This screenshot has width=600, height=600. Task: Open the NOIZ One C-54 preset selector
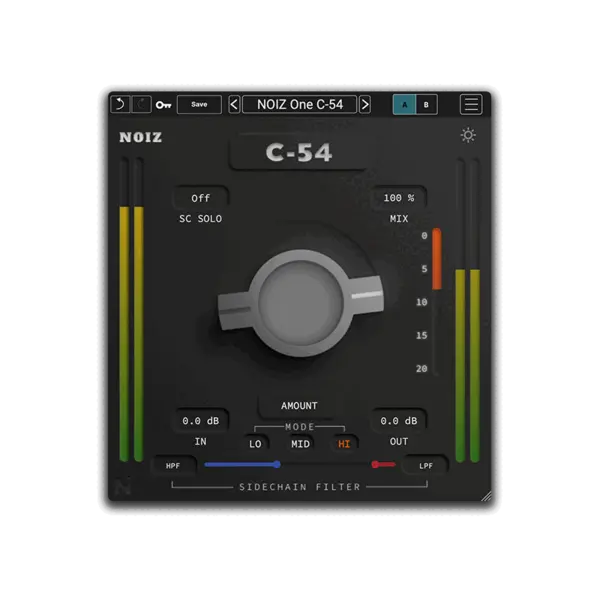300,104
